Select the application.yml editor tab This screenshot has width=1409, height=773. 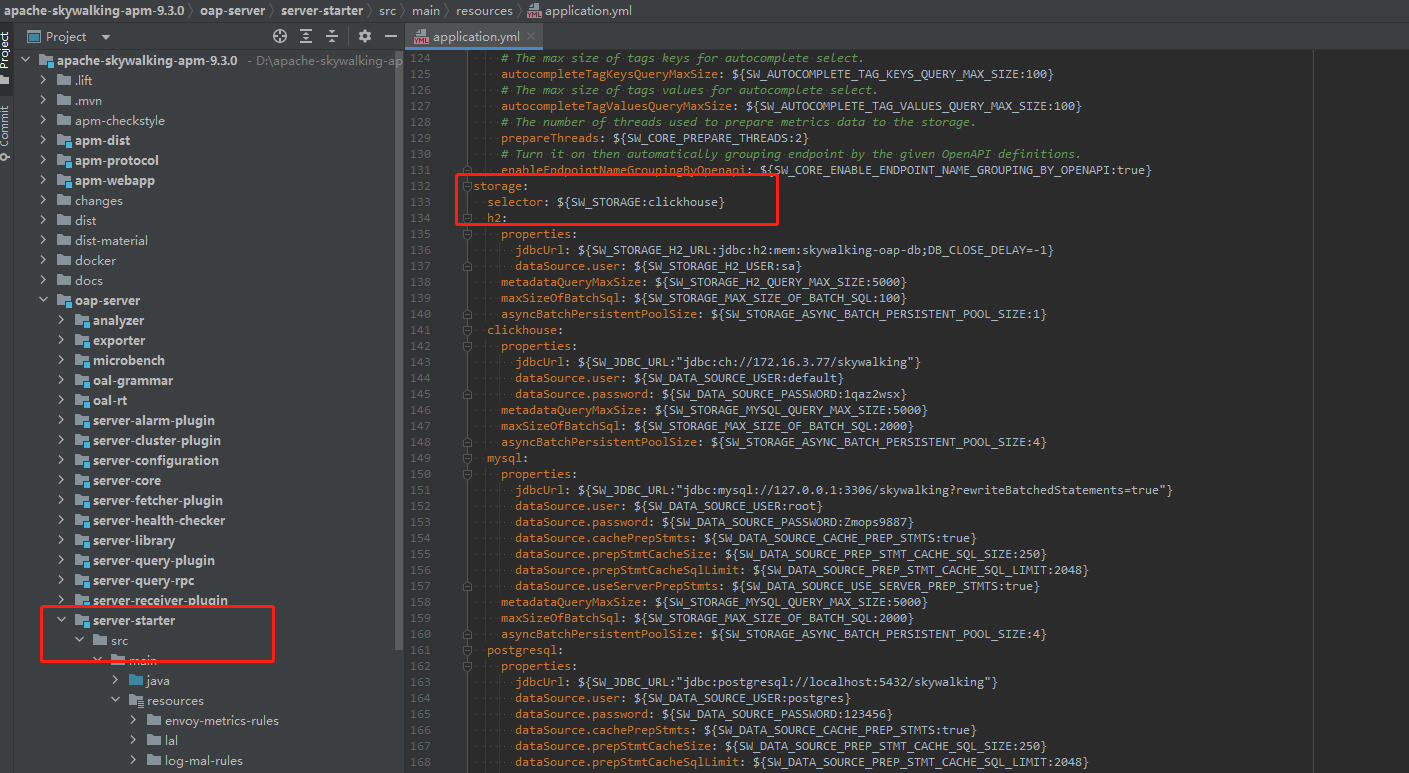click(476, 37)
